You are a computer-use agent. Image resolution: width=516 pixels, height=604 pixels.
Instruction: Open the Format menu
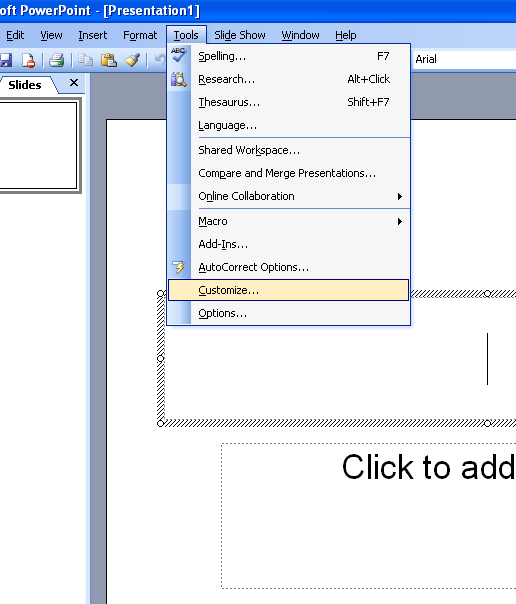click(140, 35)
